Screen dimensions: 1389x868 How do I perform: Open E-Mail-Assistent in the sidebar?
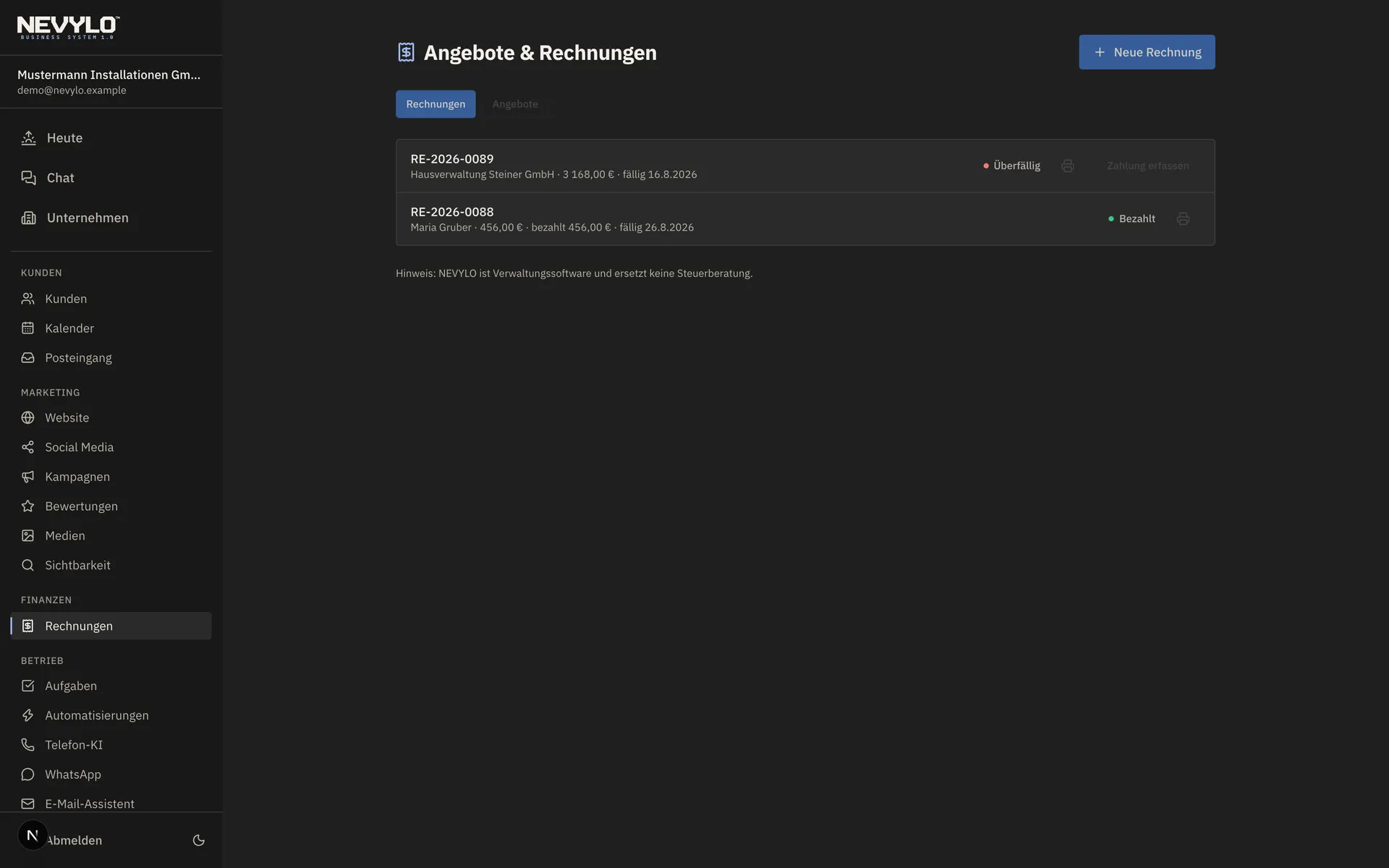click(x=111, y=804)
